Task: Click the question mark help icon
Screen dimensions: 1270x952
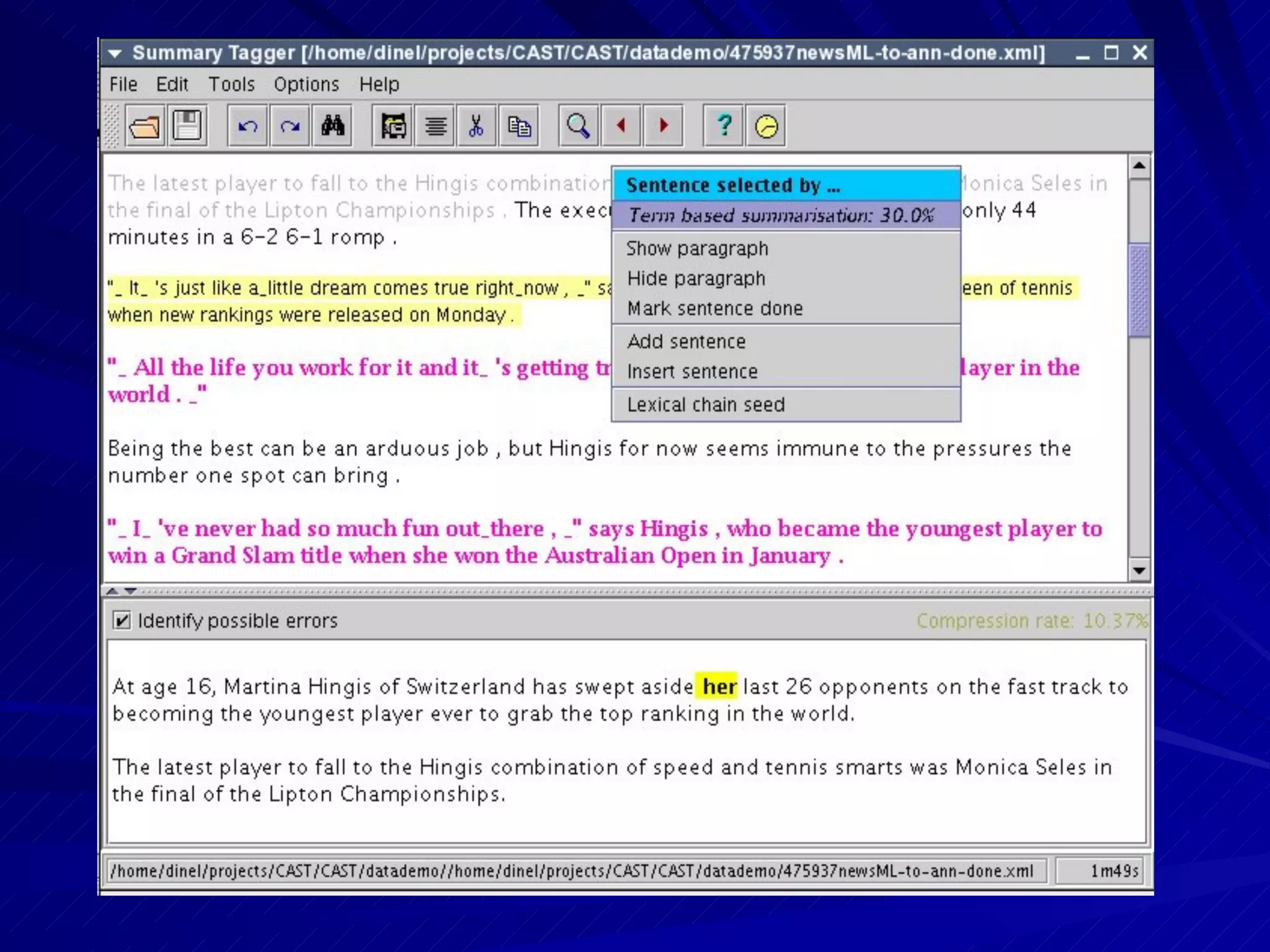Action: point(723,126)
